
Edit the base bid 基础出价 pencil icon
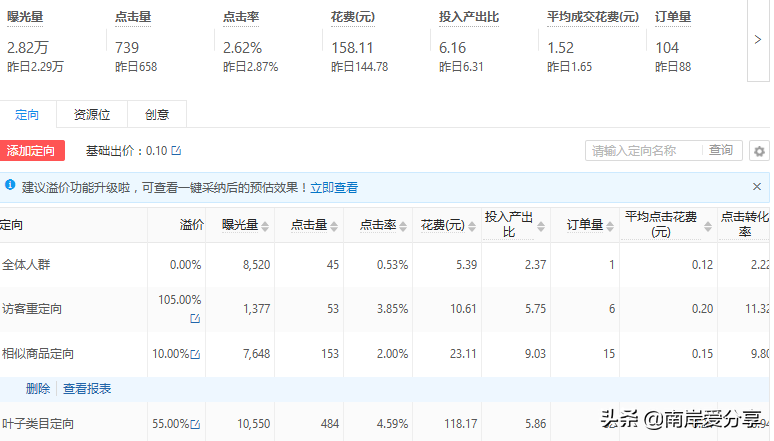click(x=176, y=151)
